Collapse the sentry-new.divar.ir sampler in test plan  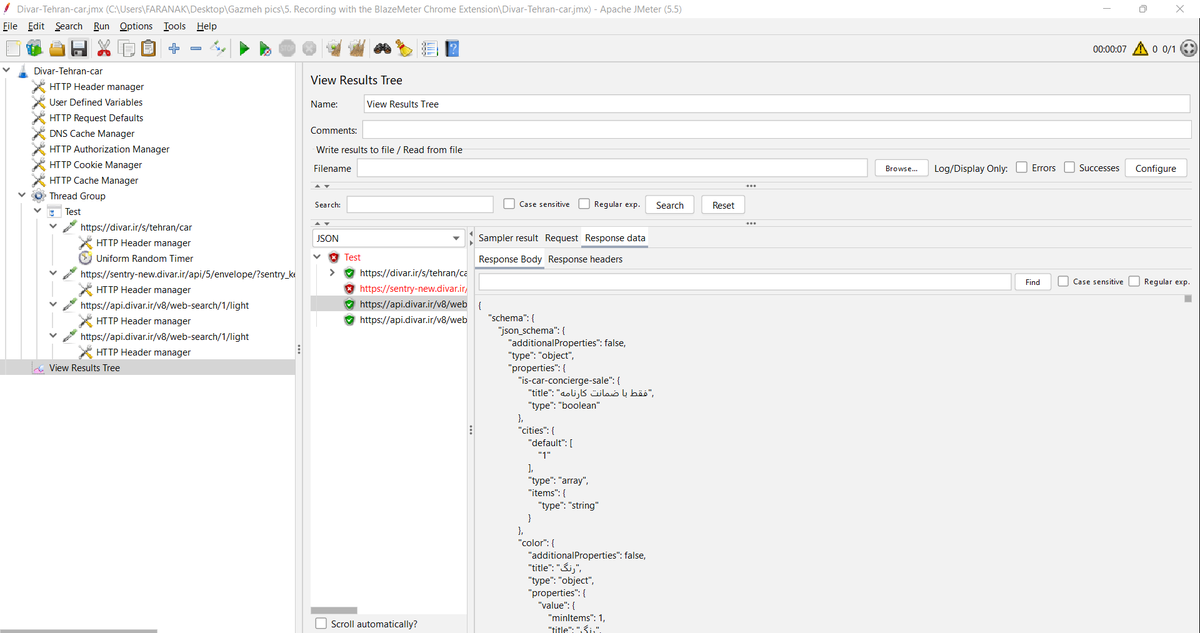53,274
